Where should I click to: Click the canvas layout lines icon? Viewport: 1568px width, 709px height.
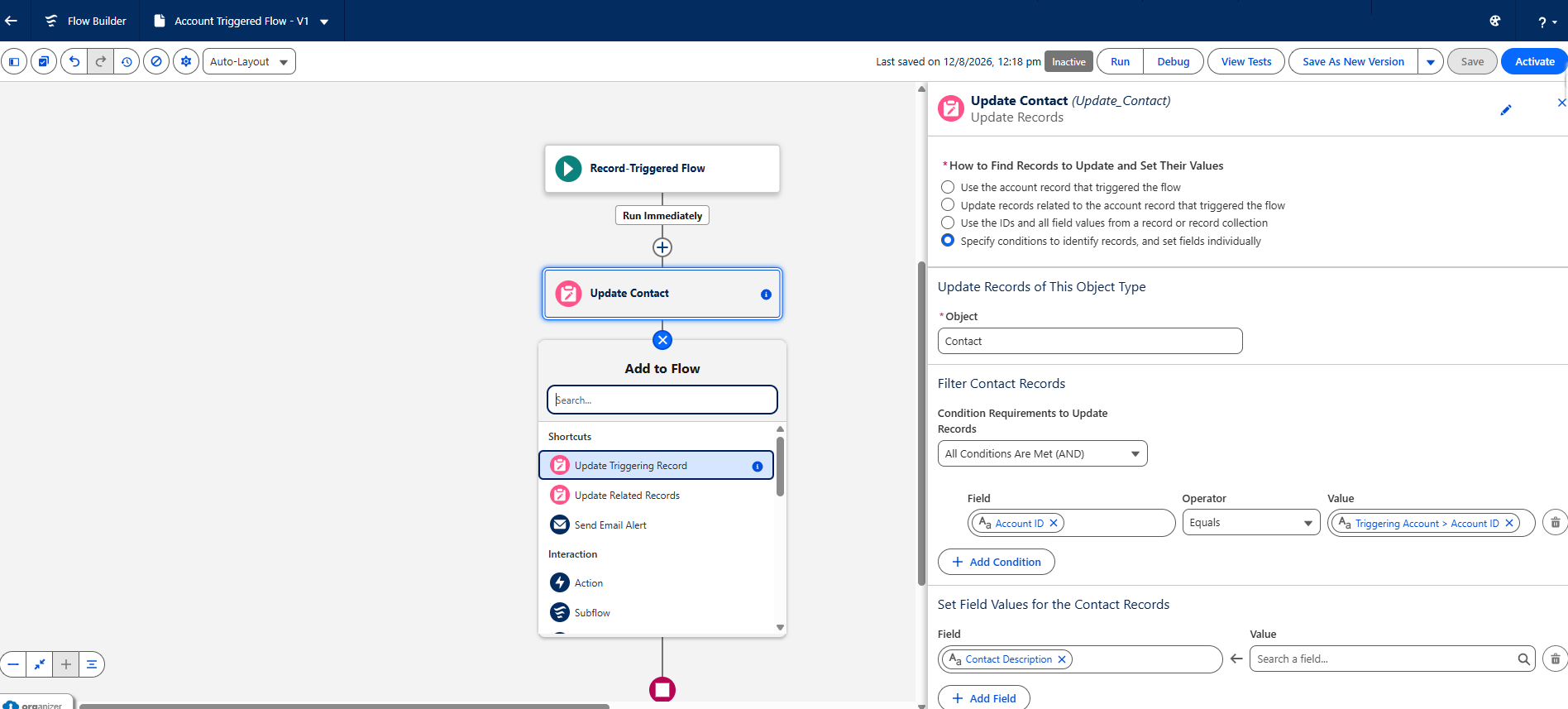[x=92, y=664]
